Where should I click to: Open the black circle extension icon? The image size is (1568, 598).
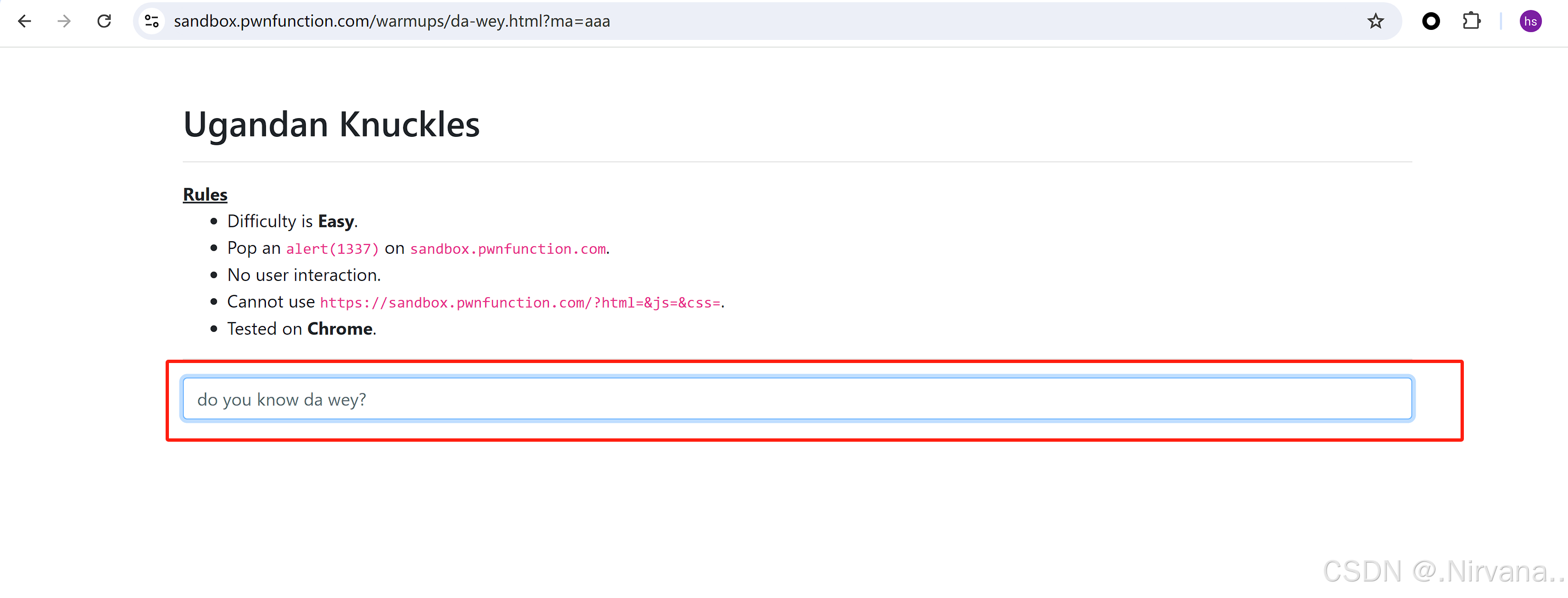click(x=1431, y=21)
